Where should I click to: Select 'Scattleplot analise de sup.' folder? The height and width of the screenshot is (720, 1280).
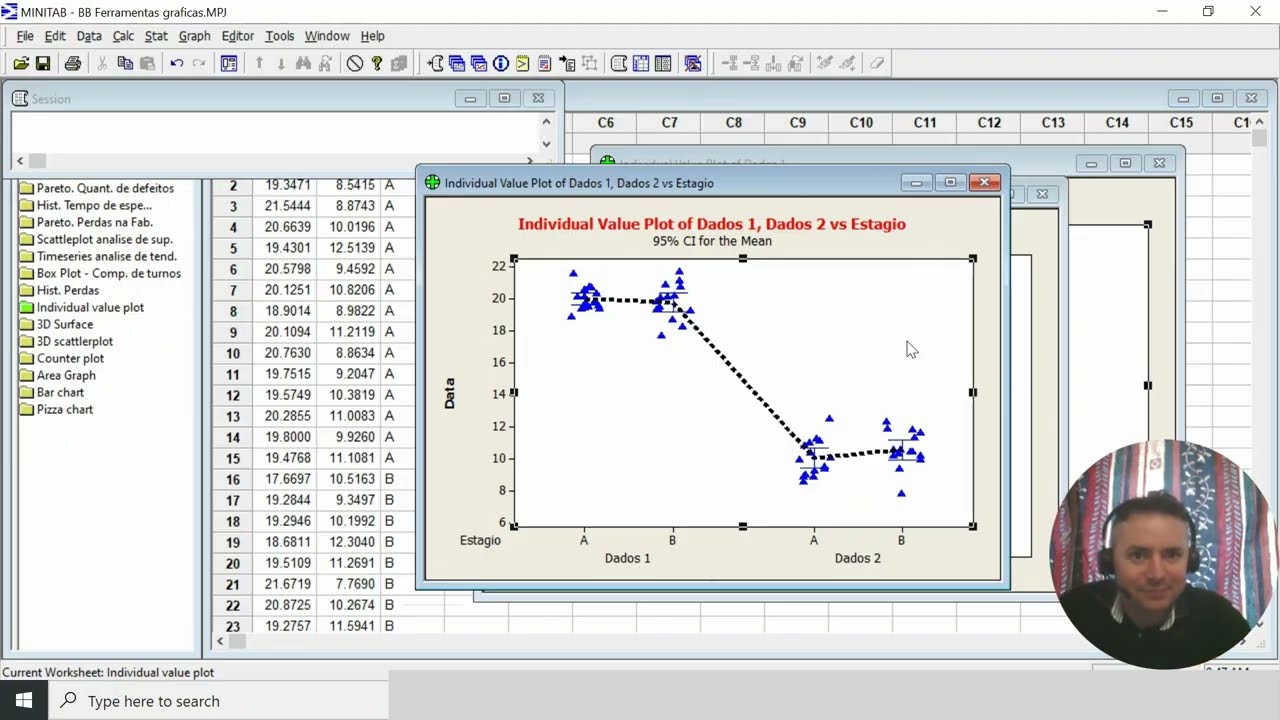[105, 239]
